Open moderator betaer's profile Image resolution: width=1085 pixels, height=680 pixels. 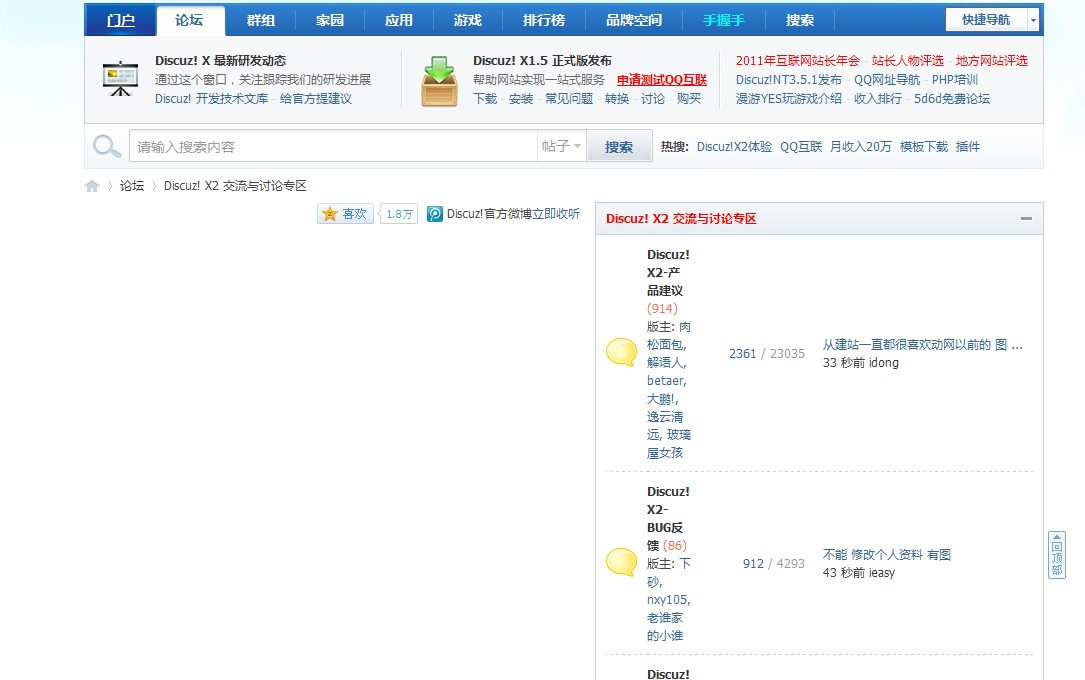(x=665, y=380)
